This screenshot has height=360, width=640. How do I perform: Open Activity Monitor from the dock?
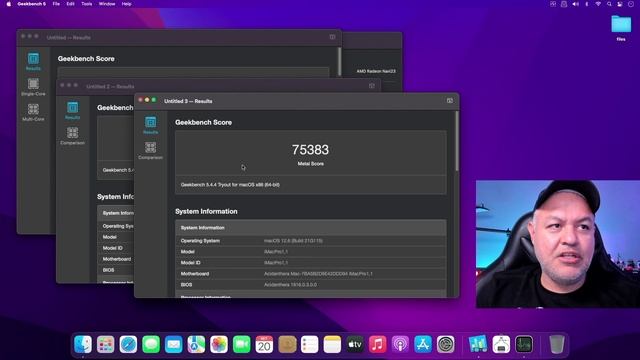coord(524,344)
